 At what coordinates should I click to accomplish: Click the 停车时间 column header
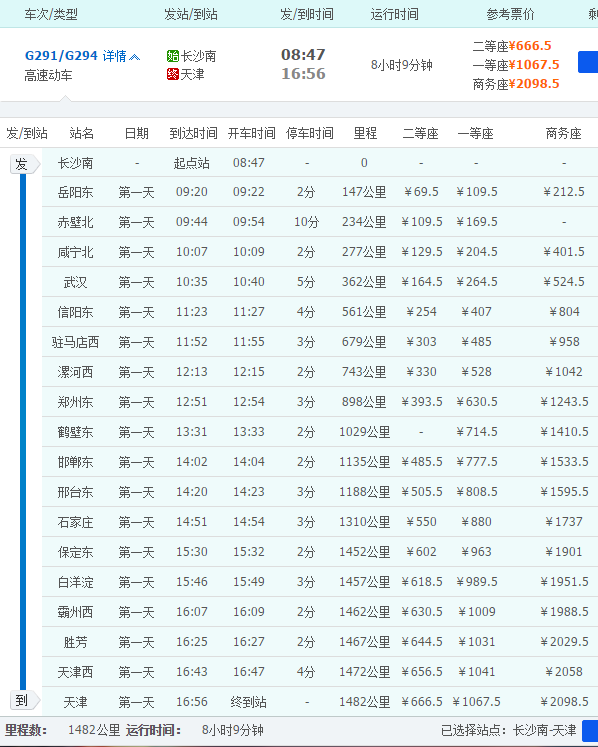tap(310, 133)
